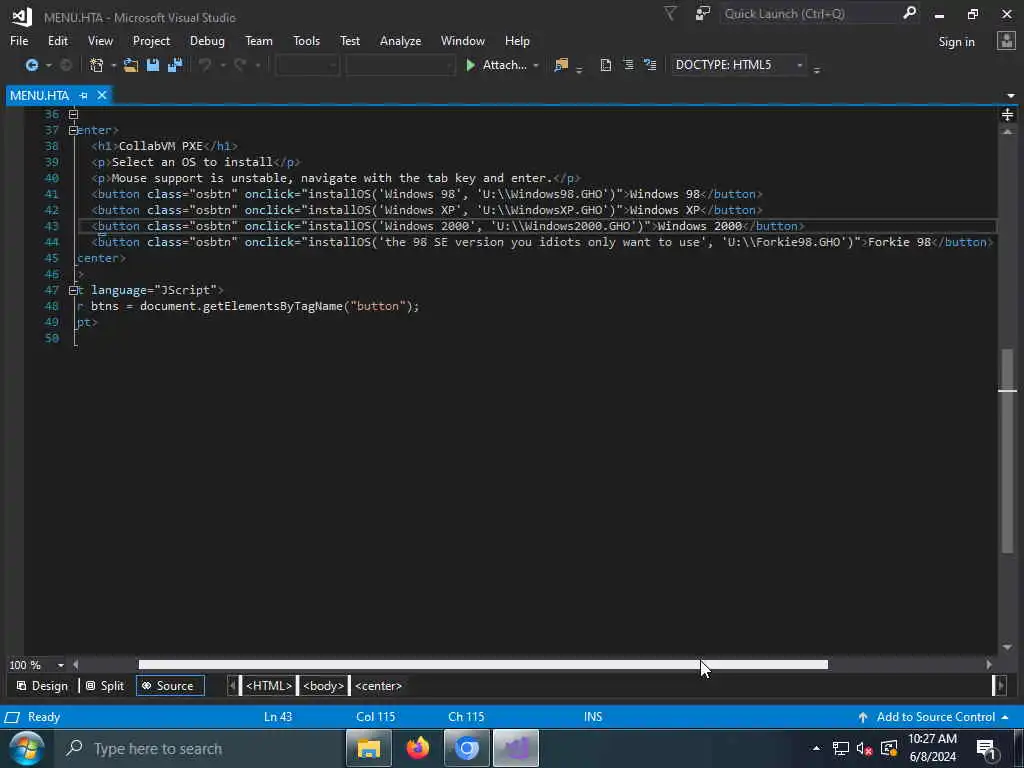This screenshot has width=1024, height=768.
Task: Open the Window menu
Action: coord(462,40)
